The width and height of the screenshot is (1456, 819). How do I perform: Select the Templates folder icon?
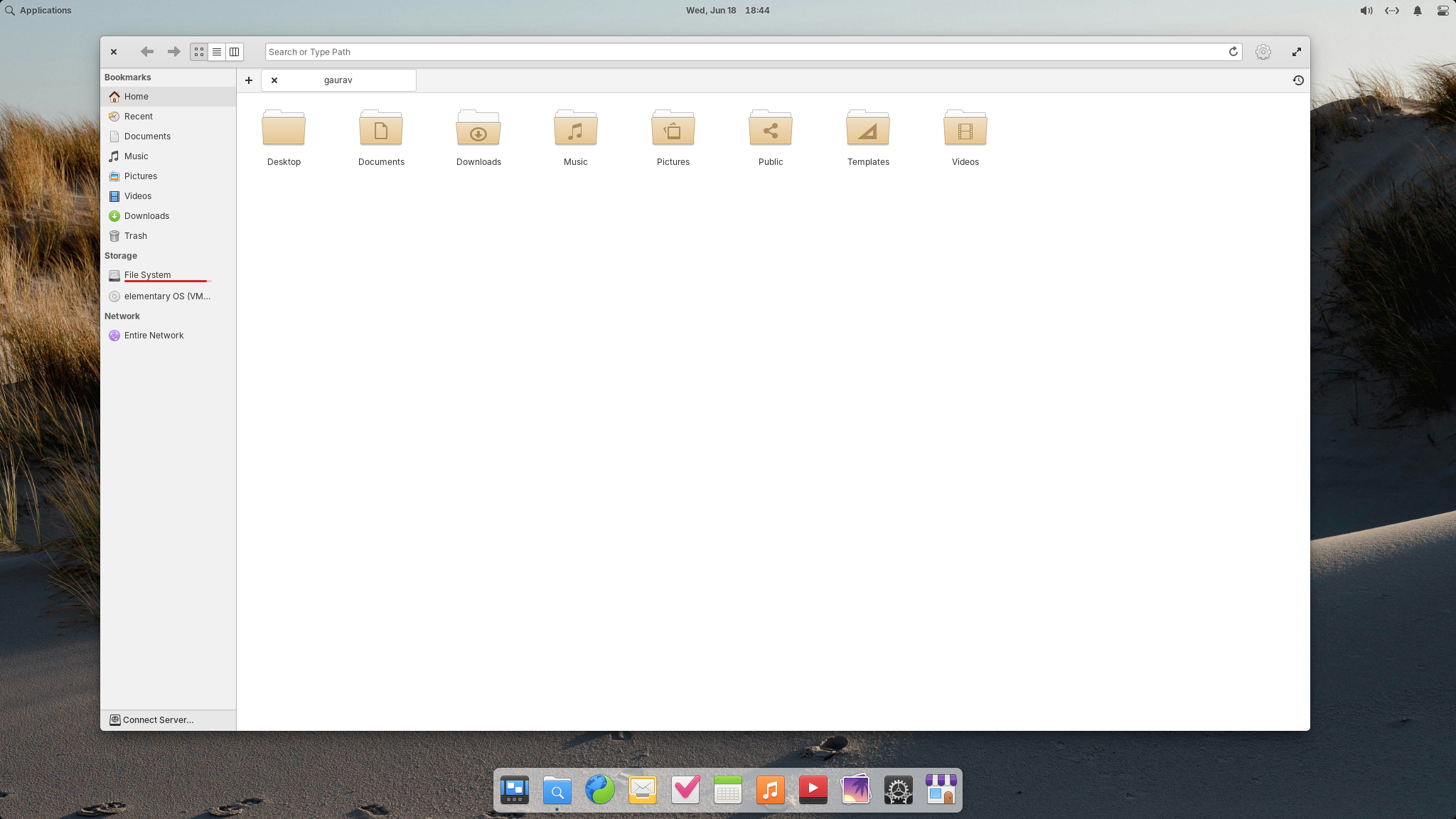point(868,129)
